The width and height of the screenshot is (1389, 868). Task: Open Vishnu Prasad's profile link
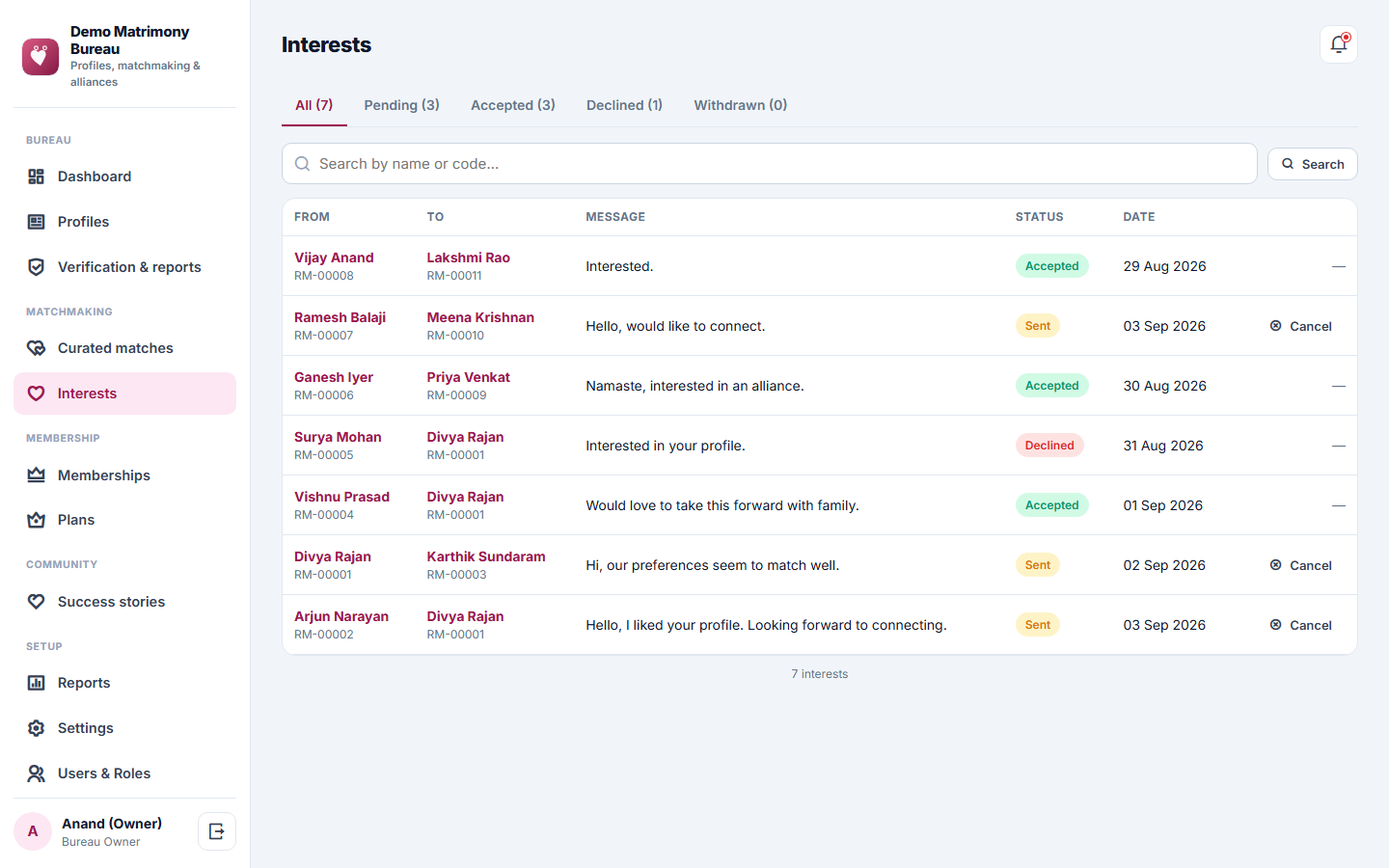(341, 497)
